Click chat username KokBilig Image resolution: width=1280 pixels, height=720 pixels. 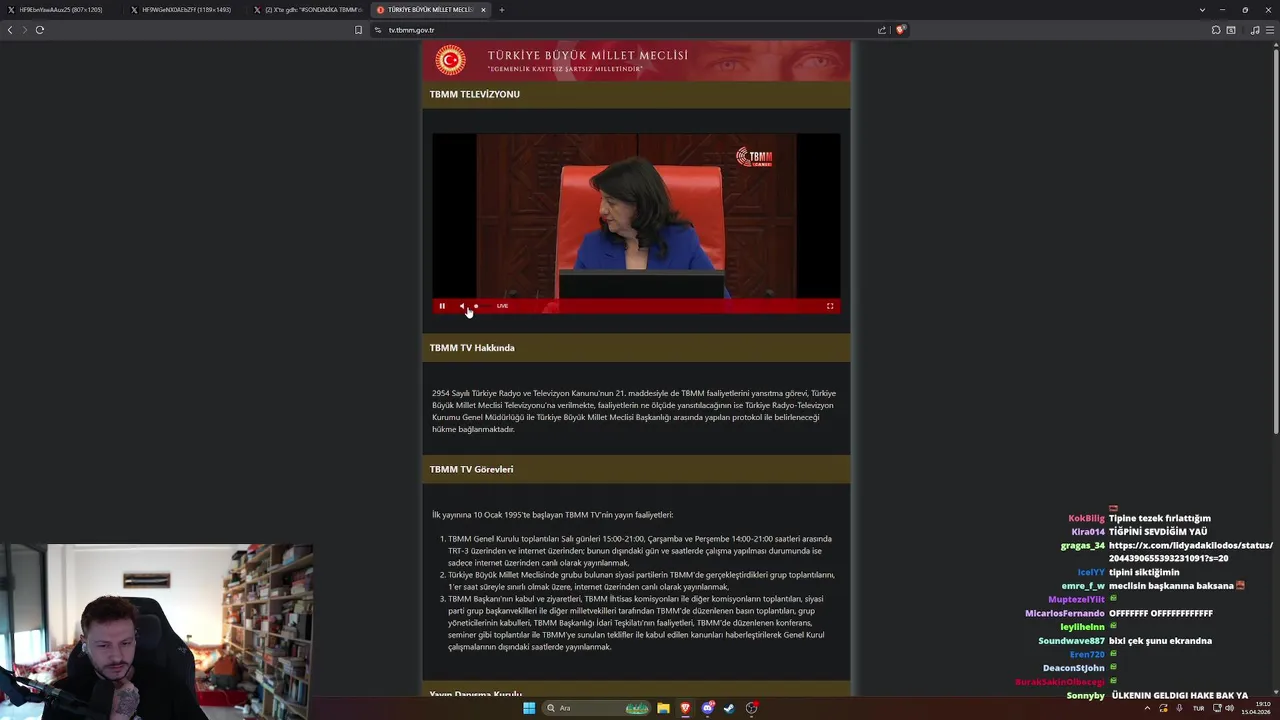(x=1086, y=518)
